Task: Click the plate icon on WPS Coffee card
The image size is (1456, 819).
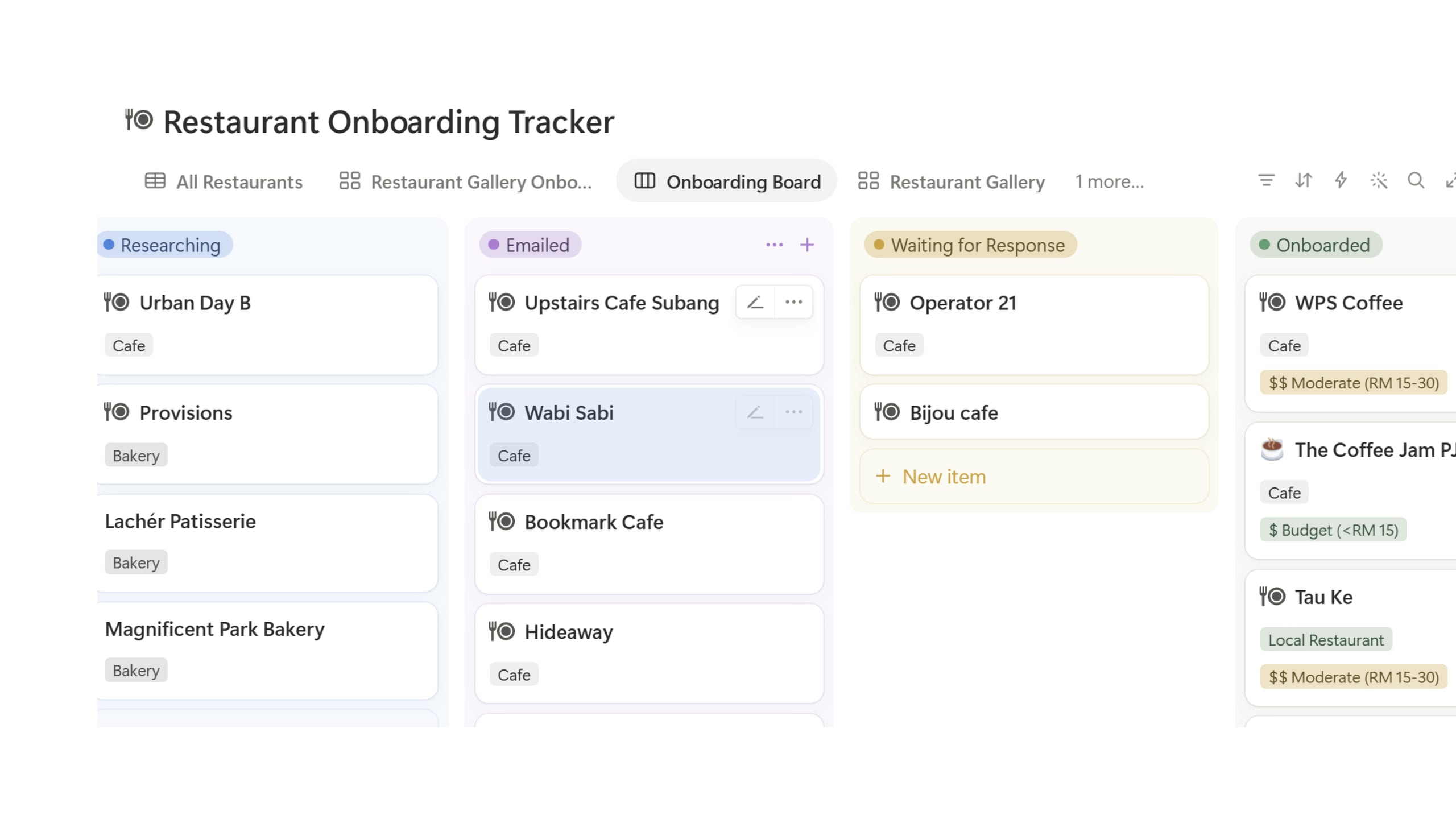Action: click(1272, 302)
